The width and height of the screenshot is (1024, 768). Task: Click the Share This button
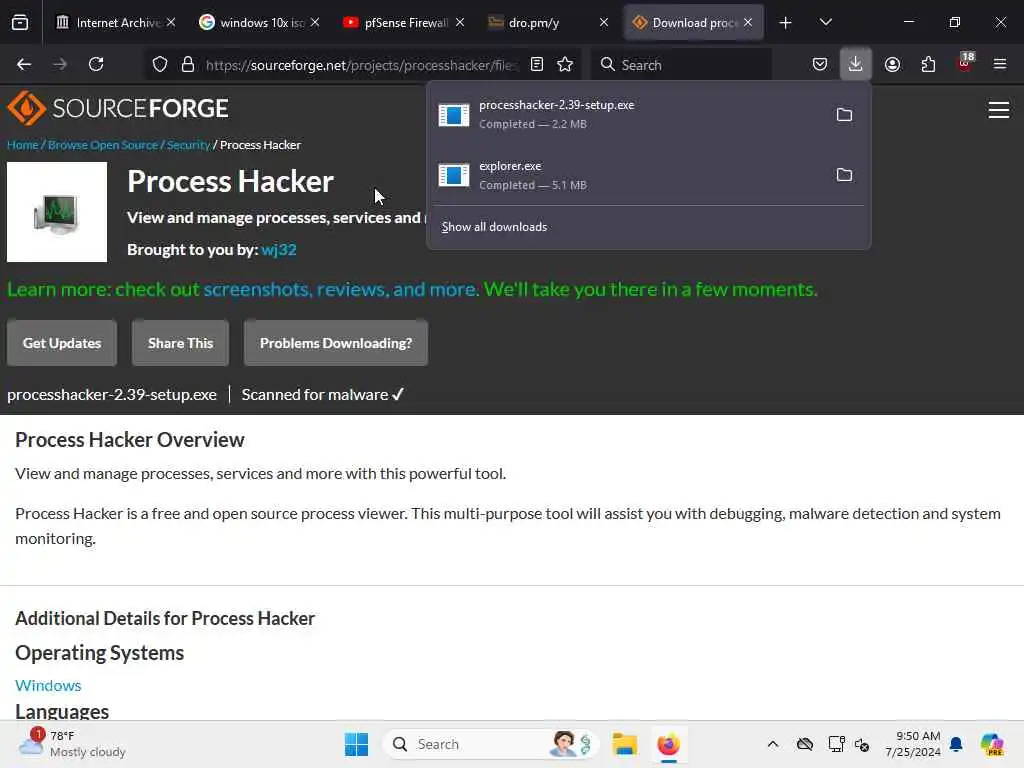pyautogui.click(x=180, y=343)
